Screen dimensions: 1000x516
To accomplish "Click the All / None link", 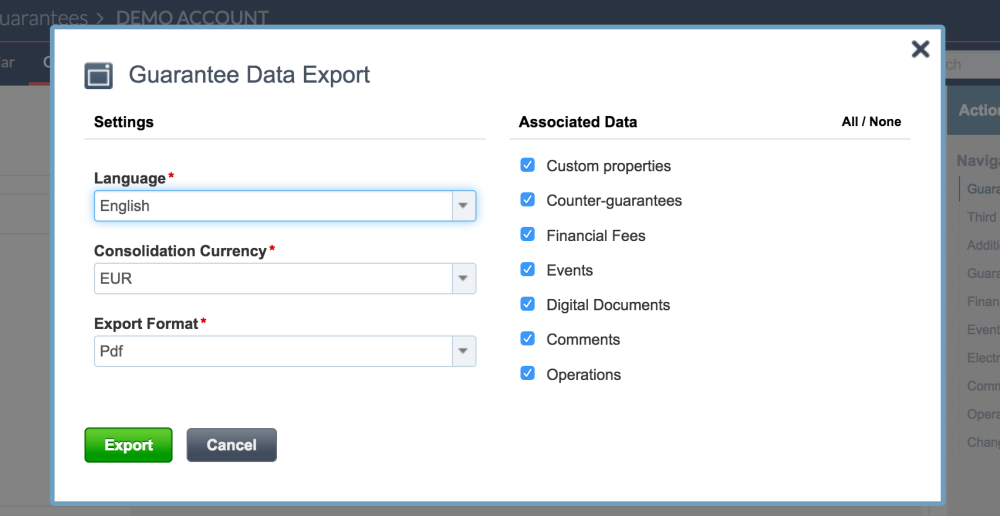I will [871, 122].
